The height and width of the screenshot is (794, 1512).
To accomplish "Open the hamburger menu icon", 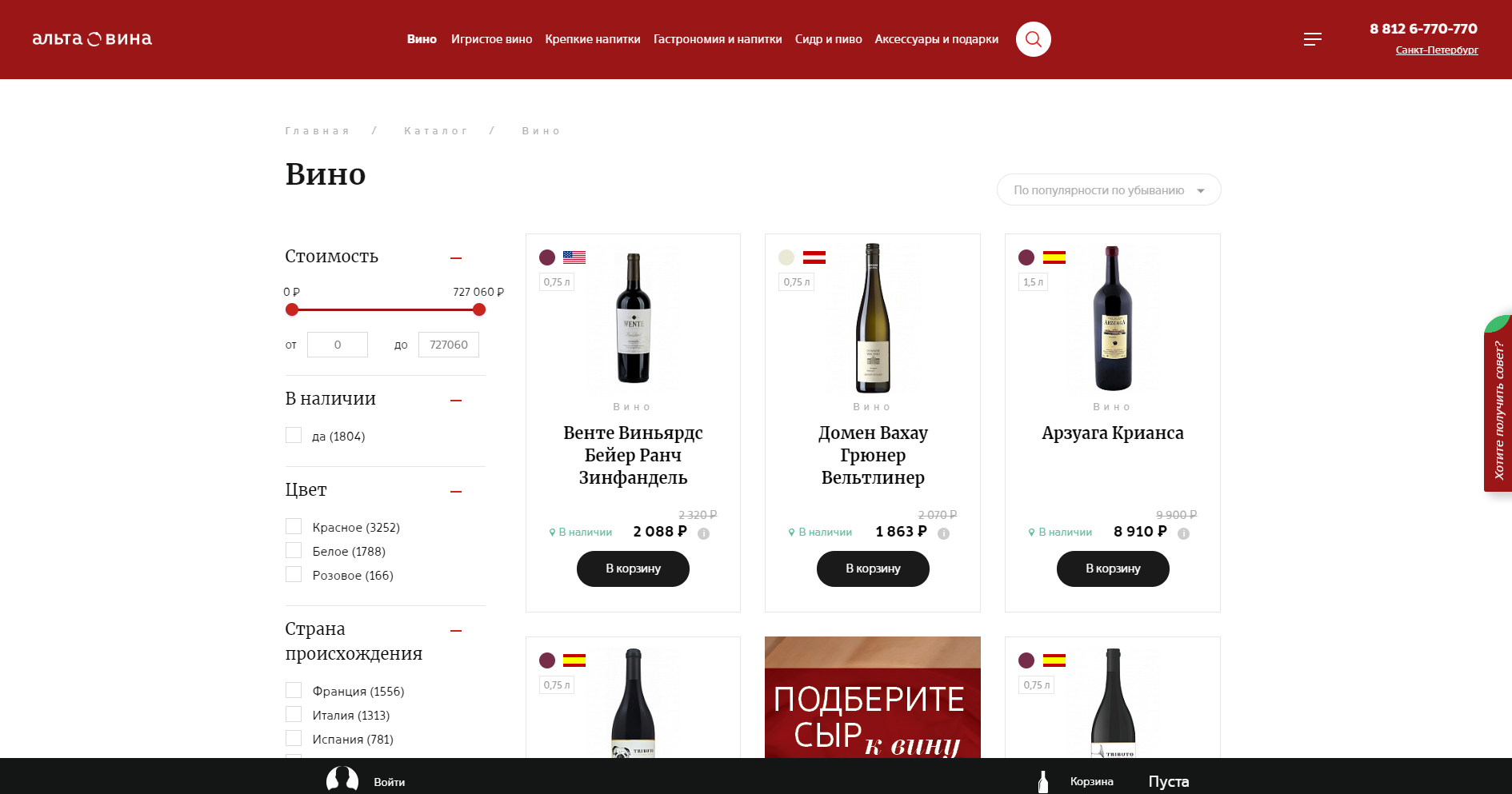I will pos(1312,39).
